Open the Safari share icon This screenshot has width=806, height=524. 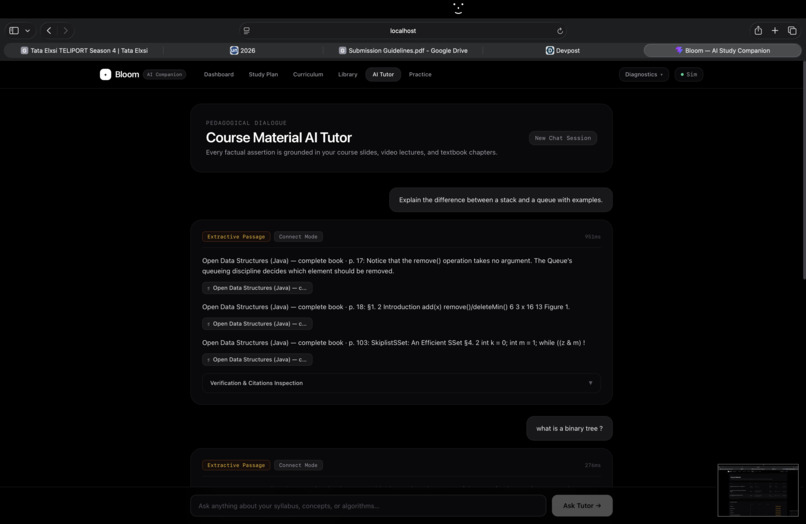pyautogui.click(x=758, y=31)
